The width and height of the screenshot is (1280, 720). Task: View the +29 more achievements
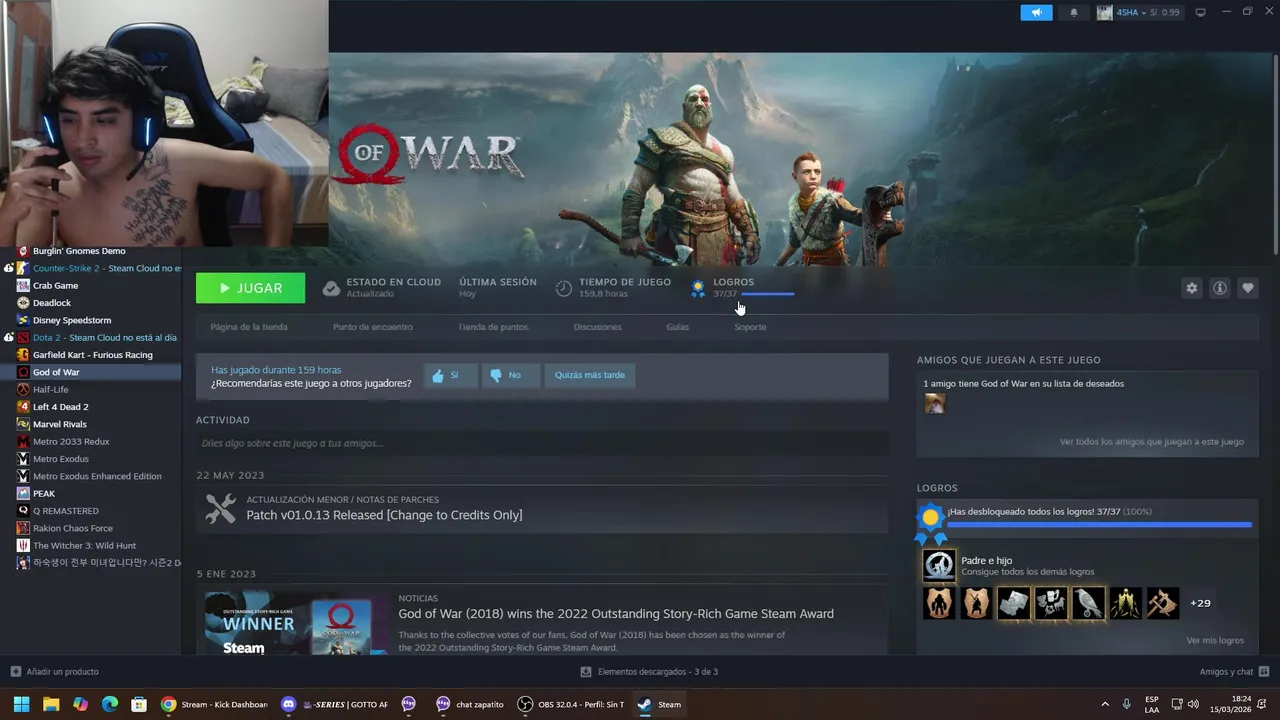(1200, 603)
